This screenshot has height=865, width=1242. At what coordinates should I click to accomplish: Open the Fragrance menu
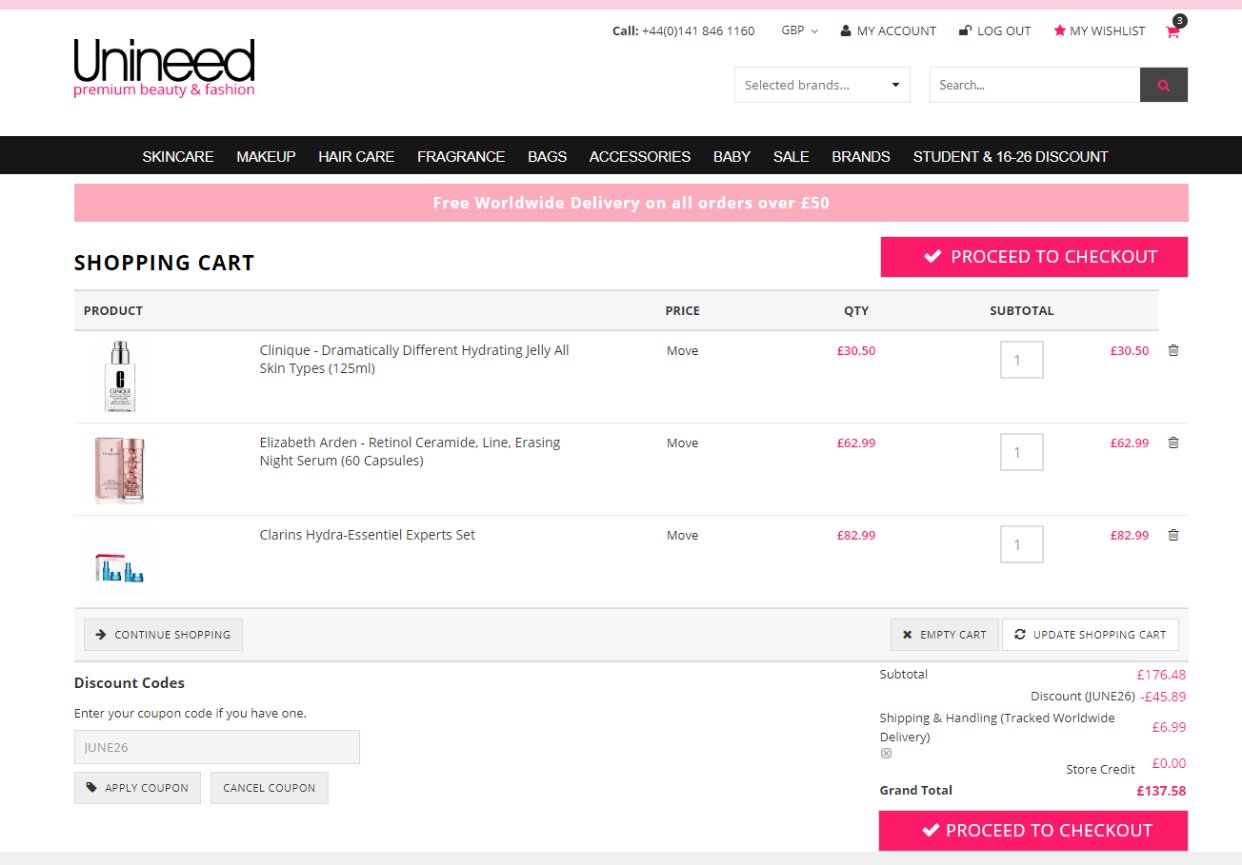pos(461,156)
